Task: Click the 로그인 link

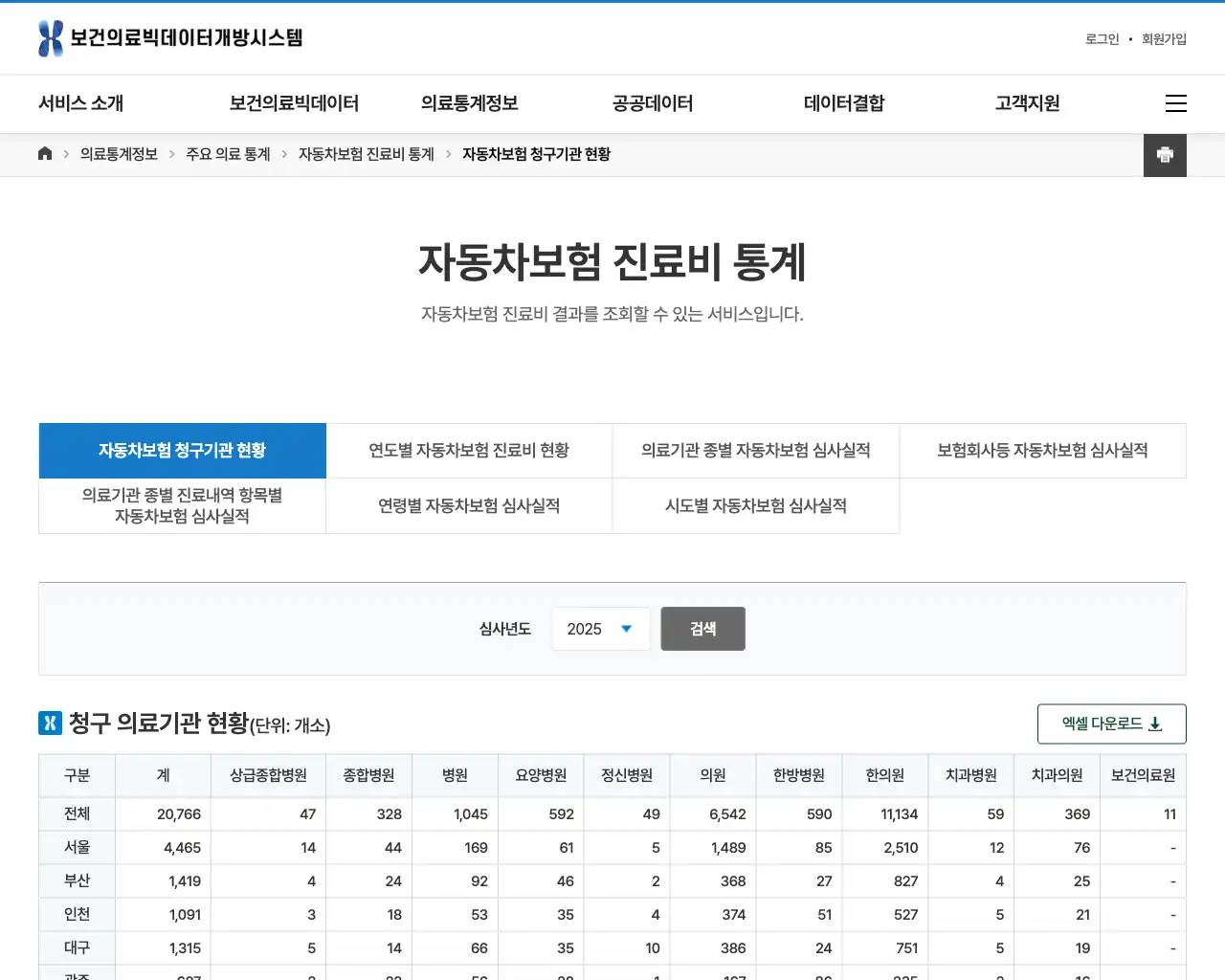Action: 1102,39
